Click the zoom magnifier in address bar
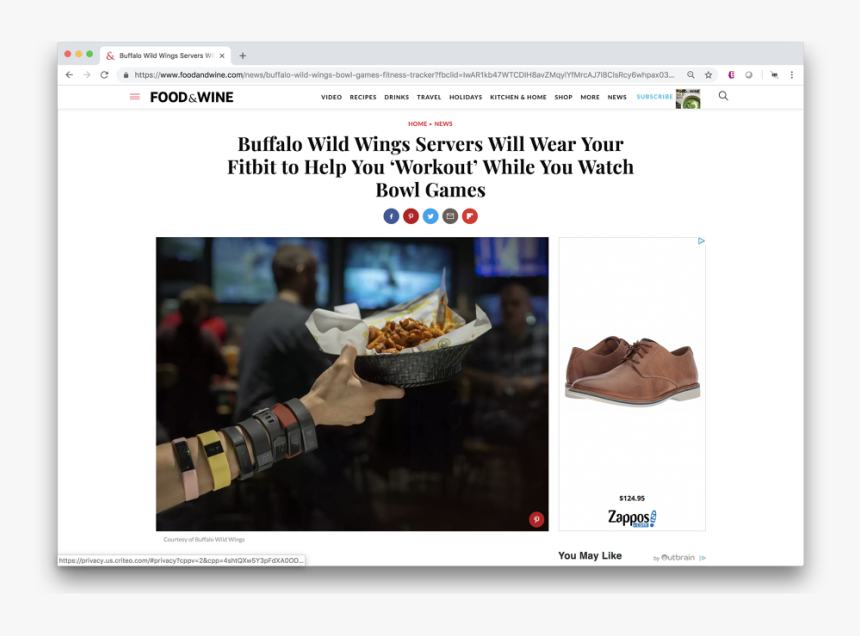The image size is (860, 636). click(x=691, y=75)
